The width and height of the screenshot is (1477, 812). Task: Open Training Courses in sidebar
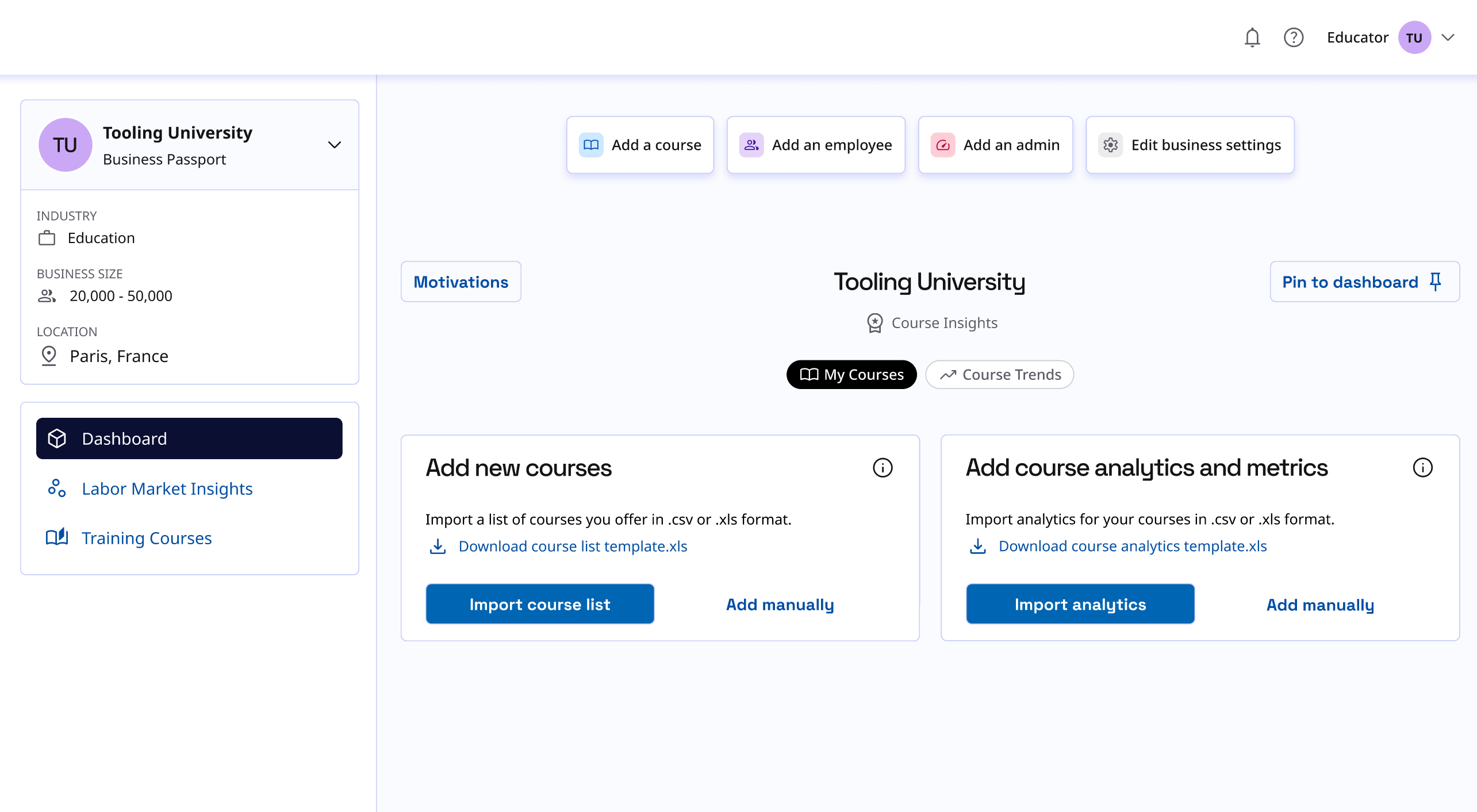click(146, 538)
